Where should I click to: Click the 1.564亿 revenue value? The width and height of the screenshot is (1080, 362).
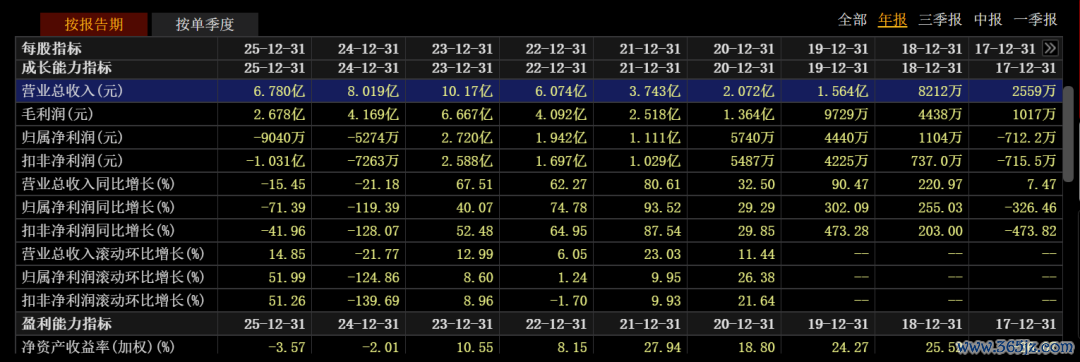(842, 92)
